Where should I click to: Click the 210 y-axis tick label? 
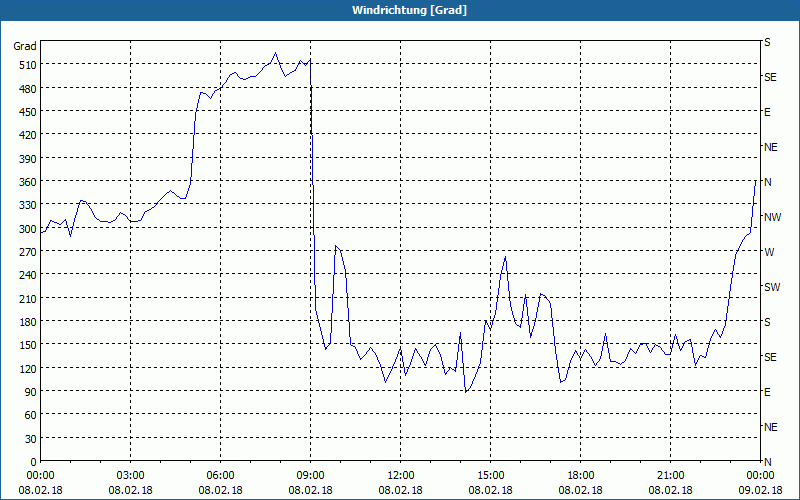click(28, 298)
